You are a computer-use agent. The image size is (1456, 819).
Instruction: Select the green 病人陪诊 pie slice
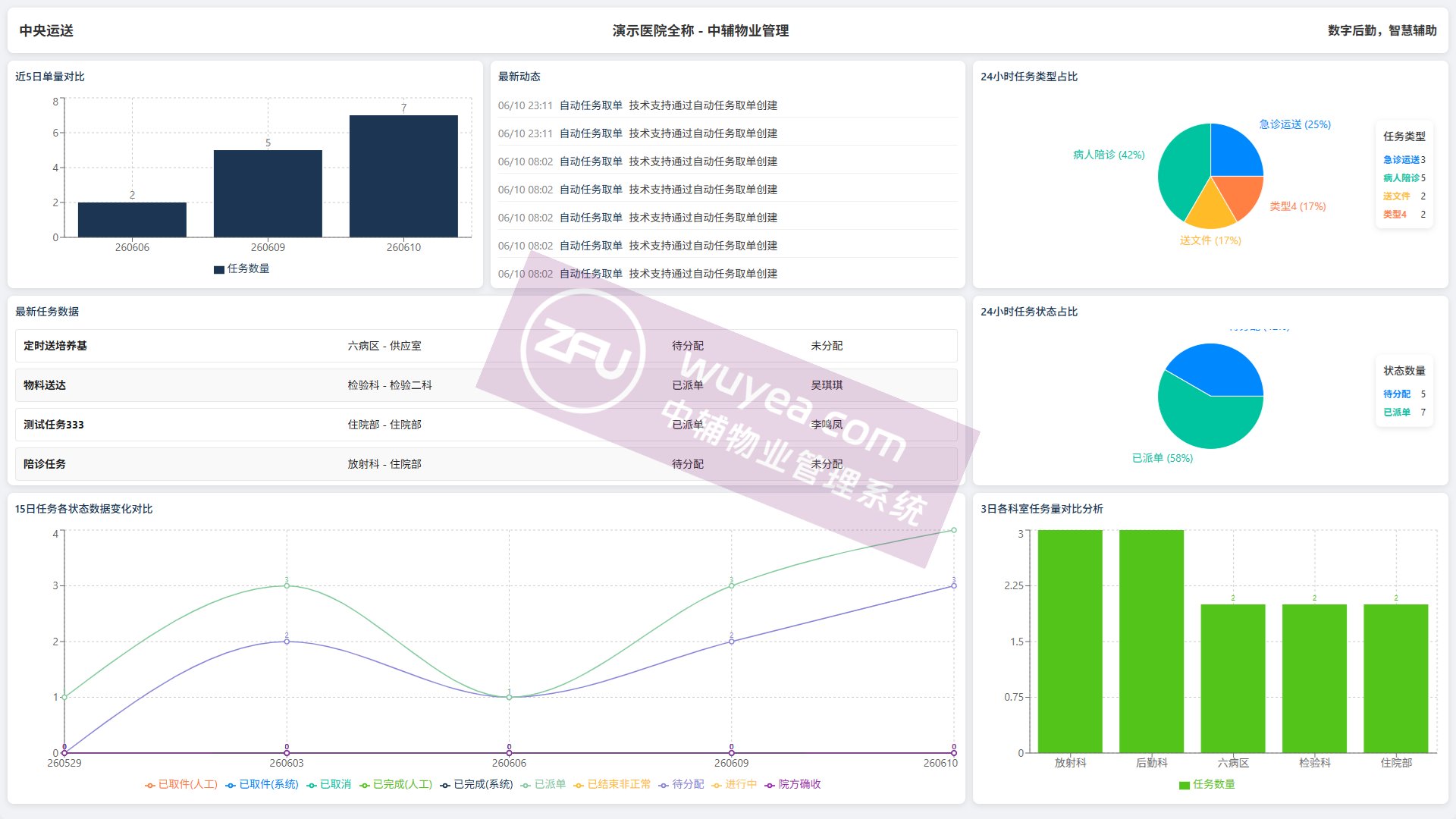point(1183,171)
